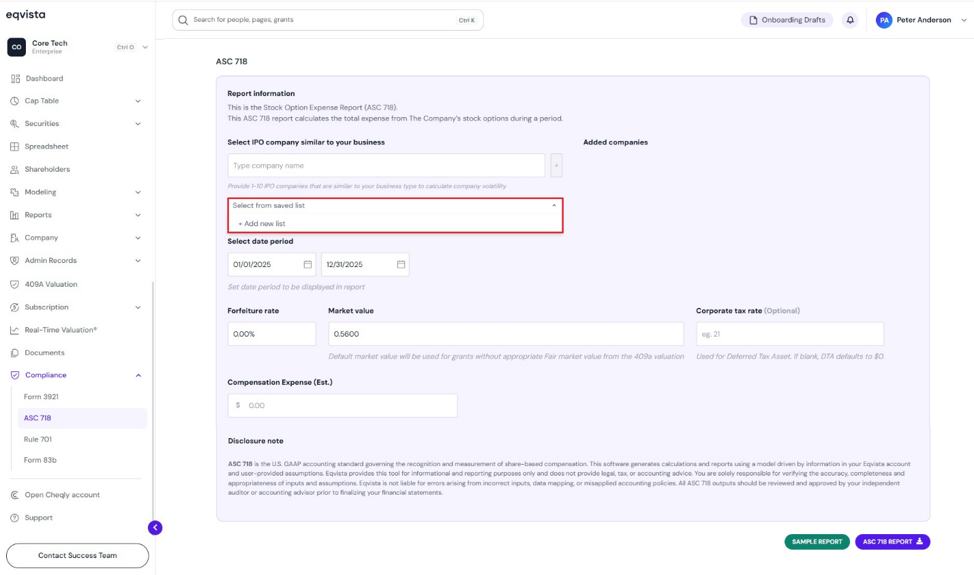Viewport: 974px width, 575px height.
Task: Open Peter Anderson account dropdown arrow
Action: (x=963, y=20)
